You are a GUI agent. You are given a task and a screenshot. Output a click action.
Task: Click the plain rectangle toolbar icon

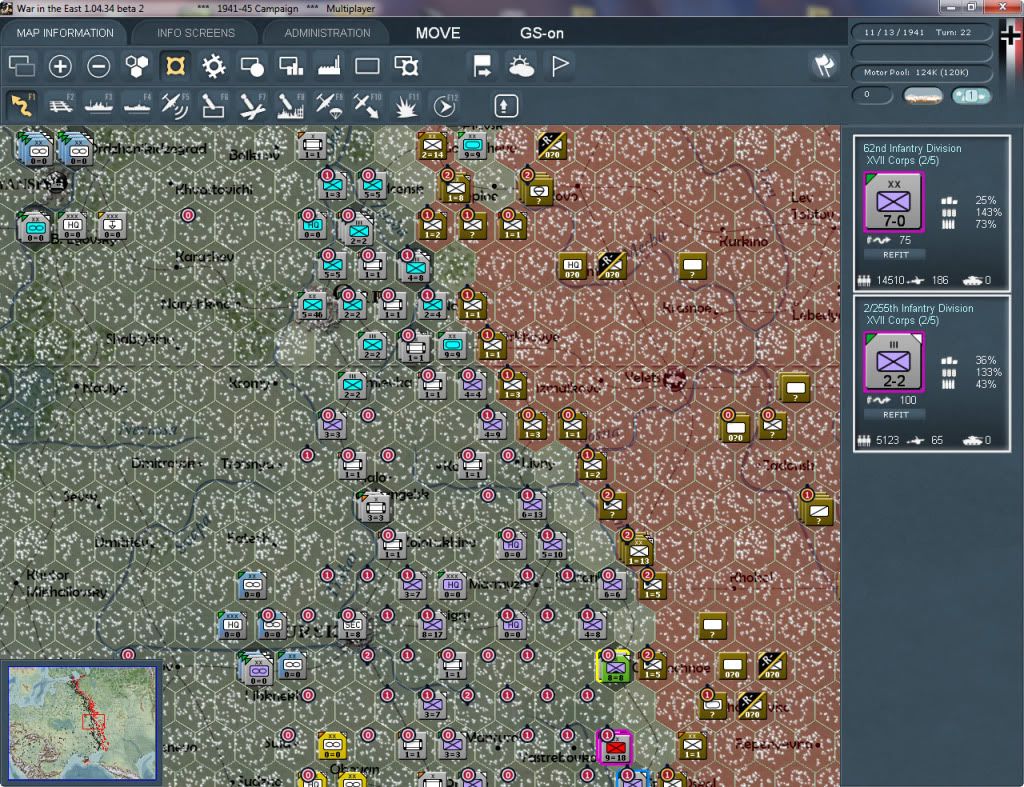(367, 66)
